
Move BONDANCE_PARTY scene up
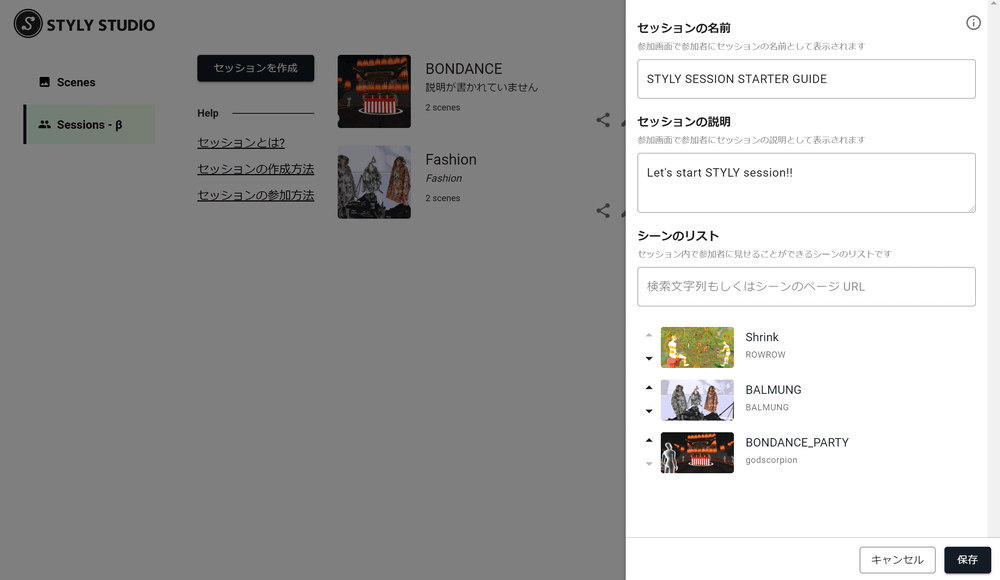(x=649, y=440)
